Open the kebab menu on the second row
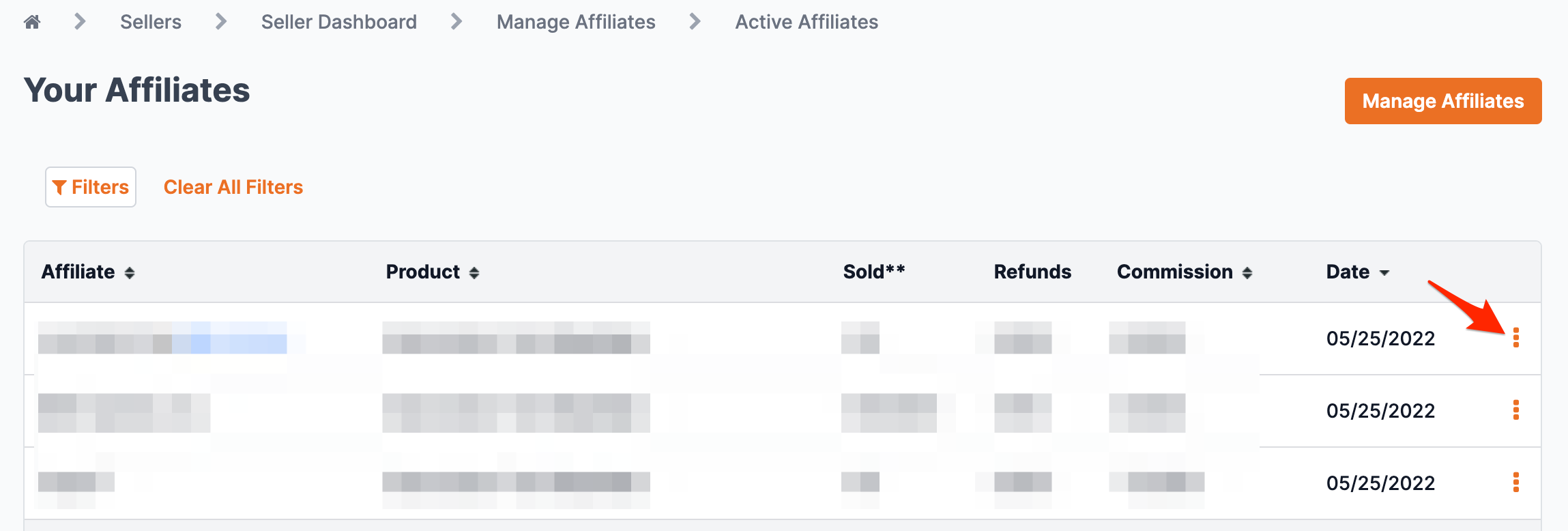 (x=1518, y=411)
